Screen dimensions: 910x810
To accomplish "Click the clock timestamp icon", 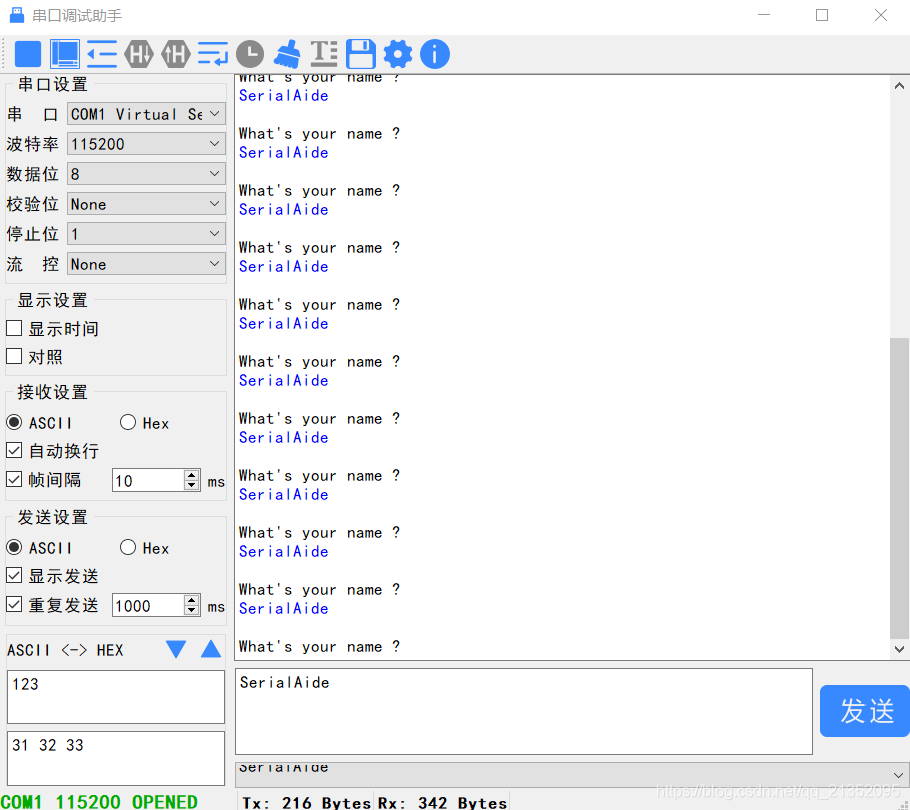I will (x=250, y=55).
